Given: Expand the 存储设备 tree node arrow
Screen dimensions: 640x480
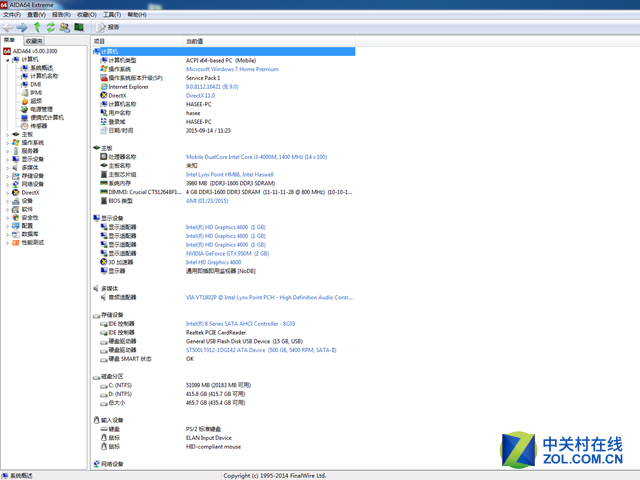Looking at the screenshot, I should [x=7, y=176].
